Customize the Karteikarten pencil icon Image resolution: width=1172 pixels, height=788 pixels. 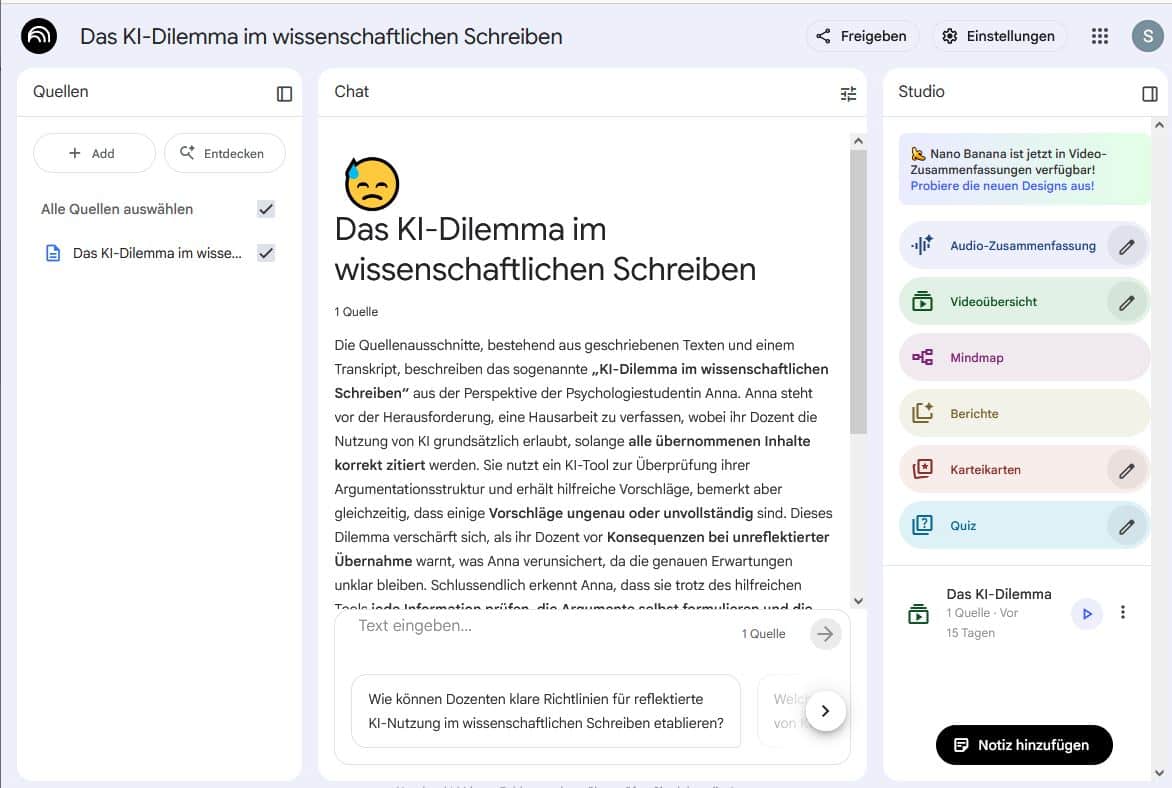pos(1127,470)
